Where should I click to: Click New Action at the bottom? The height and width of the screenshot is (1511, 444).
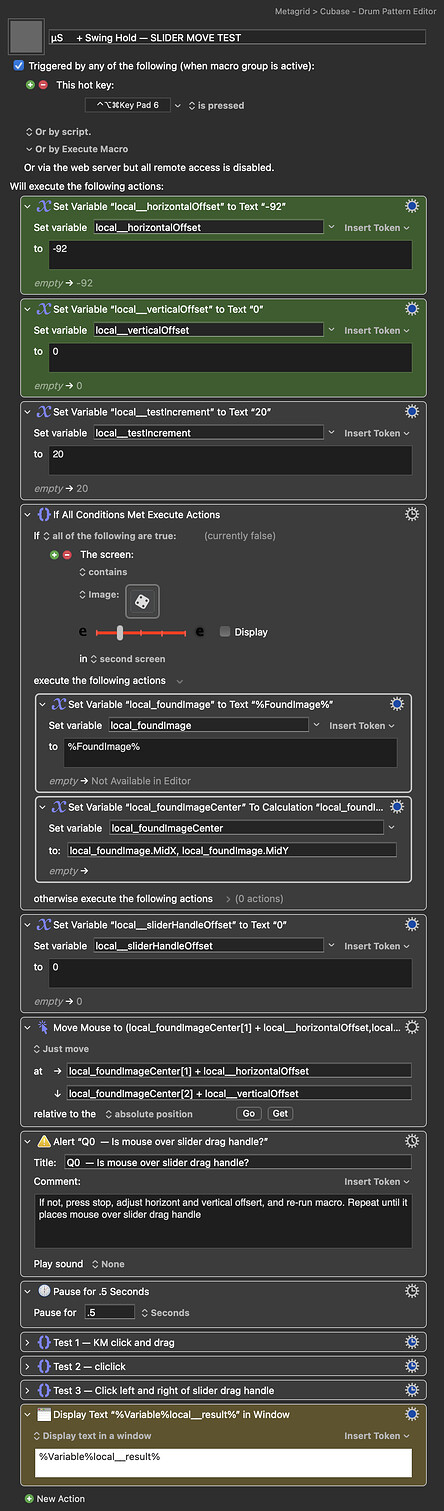point(54,1498)
